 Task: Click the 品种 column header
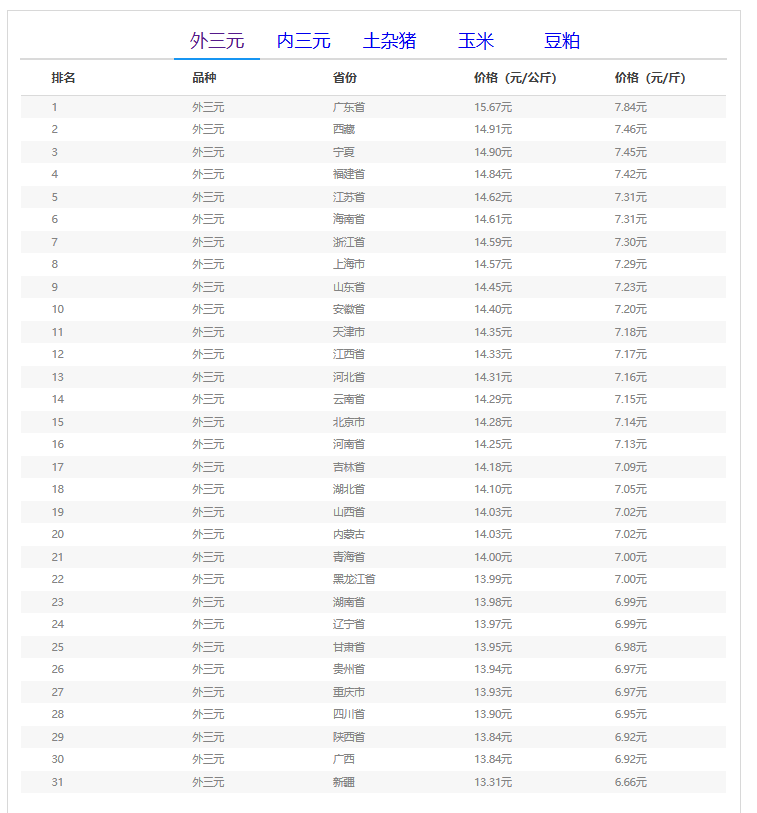pyautogui.click(x=204, y=78)
